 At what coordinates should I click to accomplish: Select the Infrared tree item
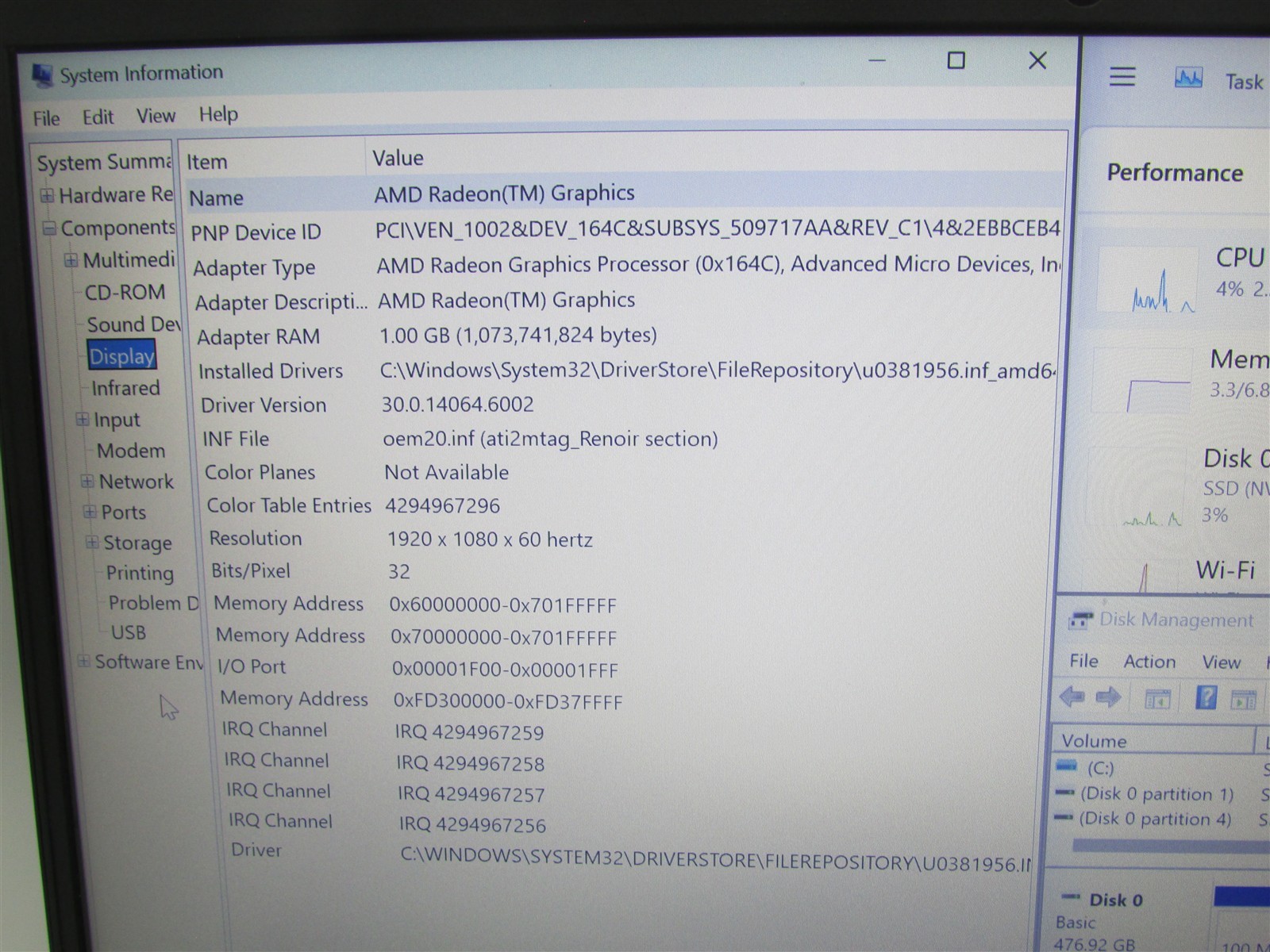[125, 388]
